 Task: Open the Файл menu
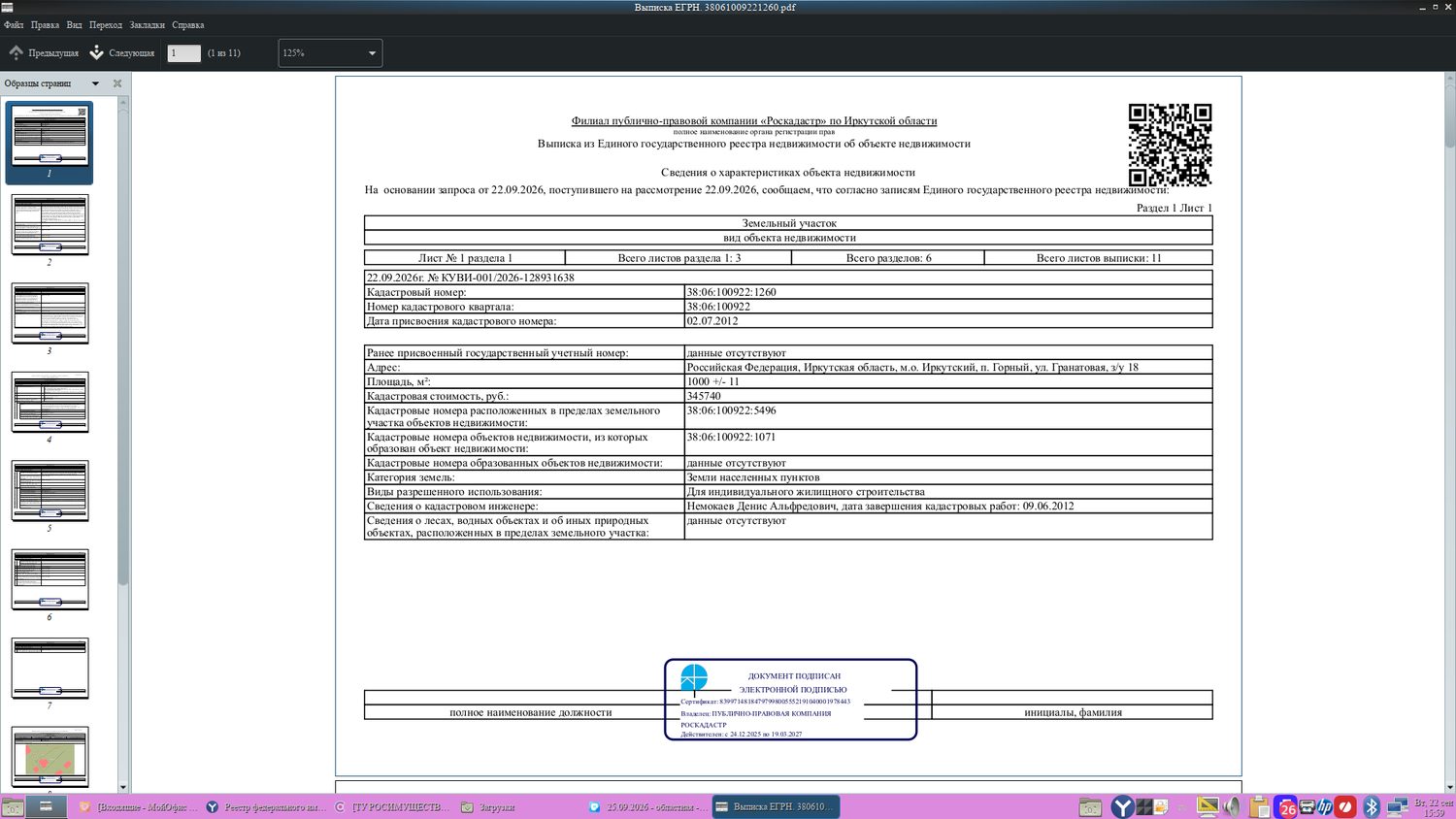point(14,24)
